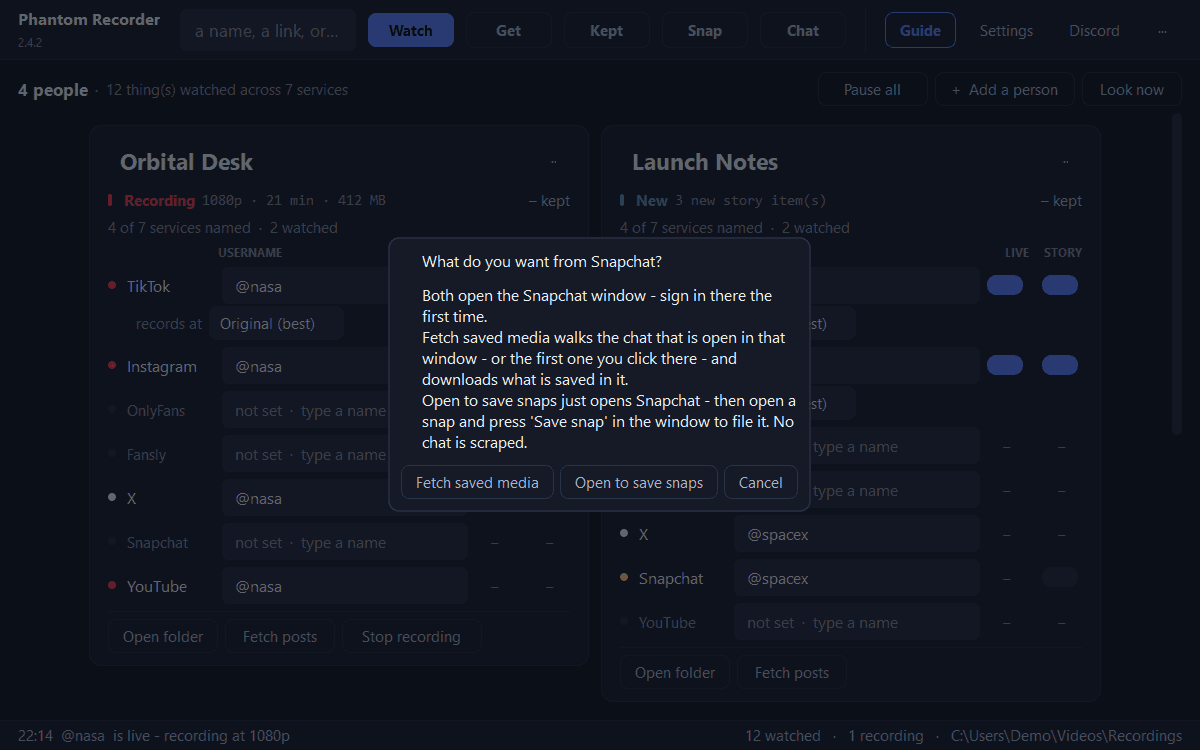The image size is (1200, 750).
Task: Choose 'Fetch saved media' in the dialog
Action: [478, 483]
